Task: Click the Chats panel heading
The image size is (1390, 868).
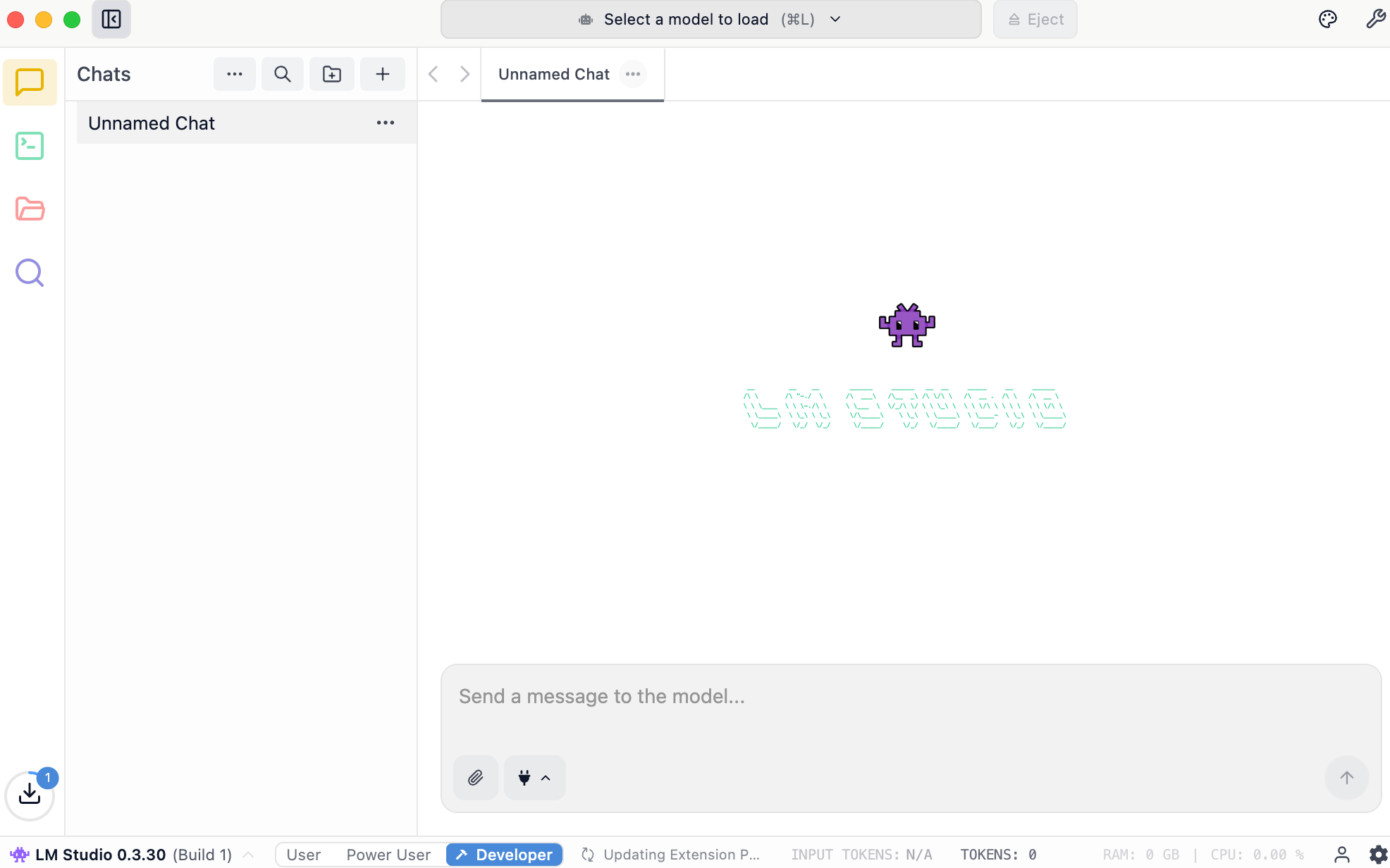Action: [104, 74]
